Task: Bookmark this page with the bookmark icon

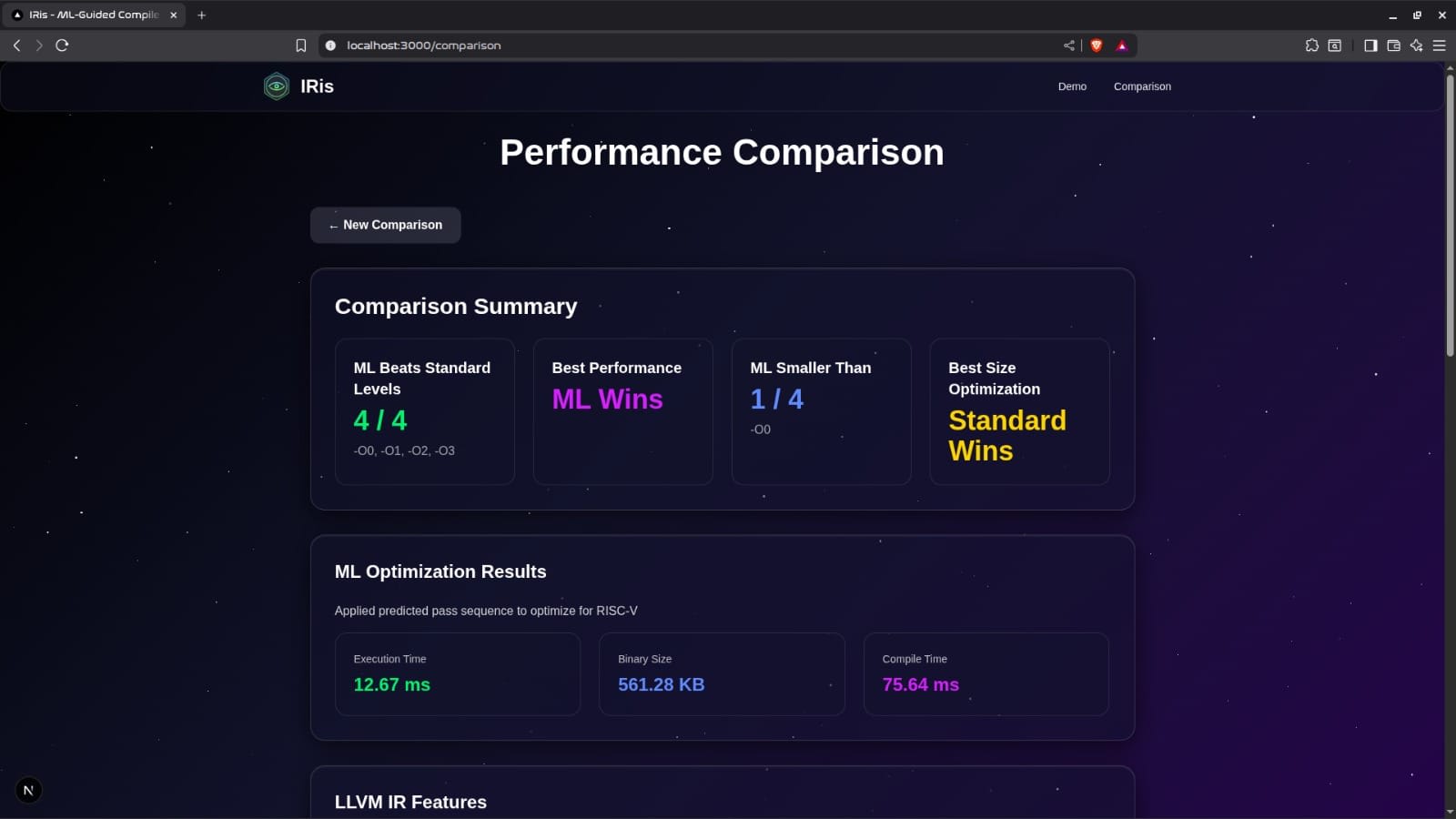Action: pyautogui.click(x=301, y=45)
